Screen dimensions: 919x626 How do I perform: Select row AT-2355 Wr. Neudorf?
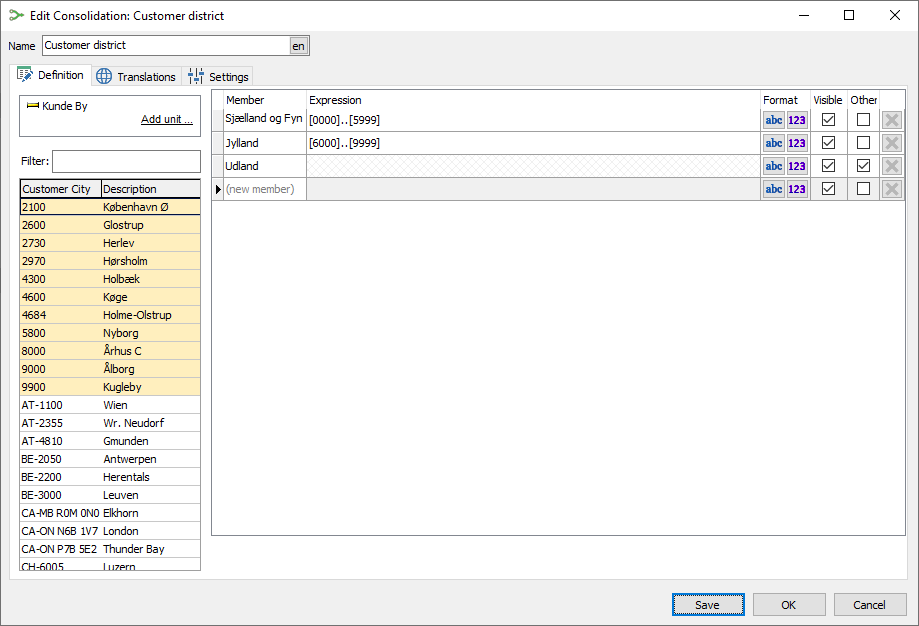(x=110, y=423)
